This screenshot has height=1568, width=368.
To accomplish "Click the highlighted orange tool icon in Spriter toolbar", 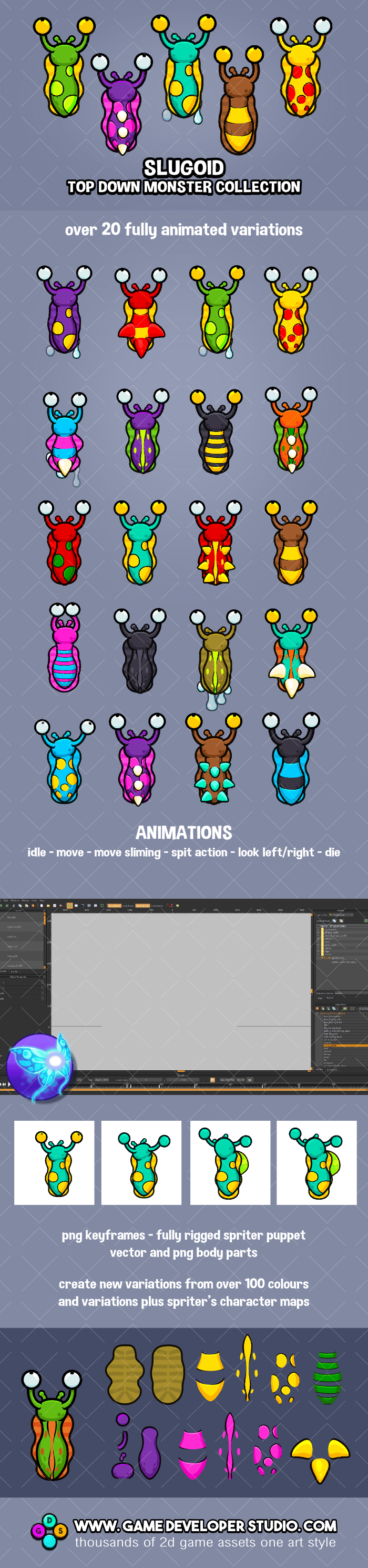I will (x=69, y=906).
